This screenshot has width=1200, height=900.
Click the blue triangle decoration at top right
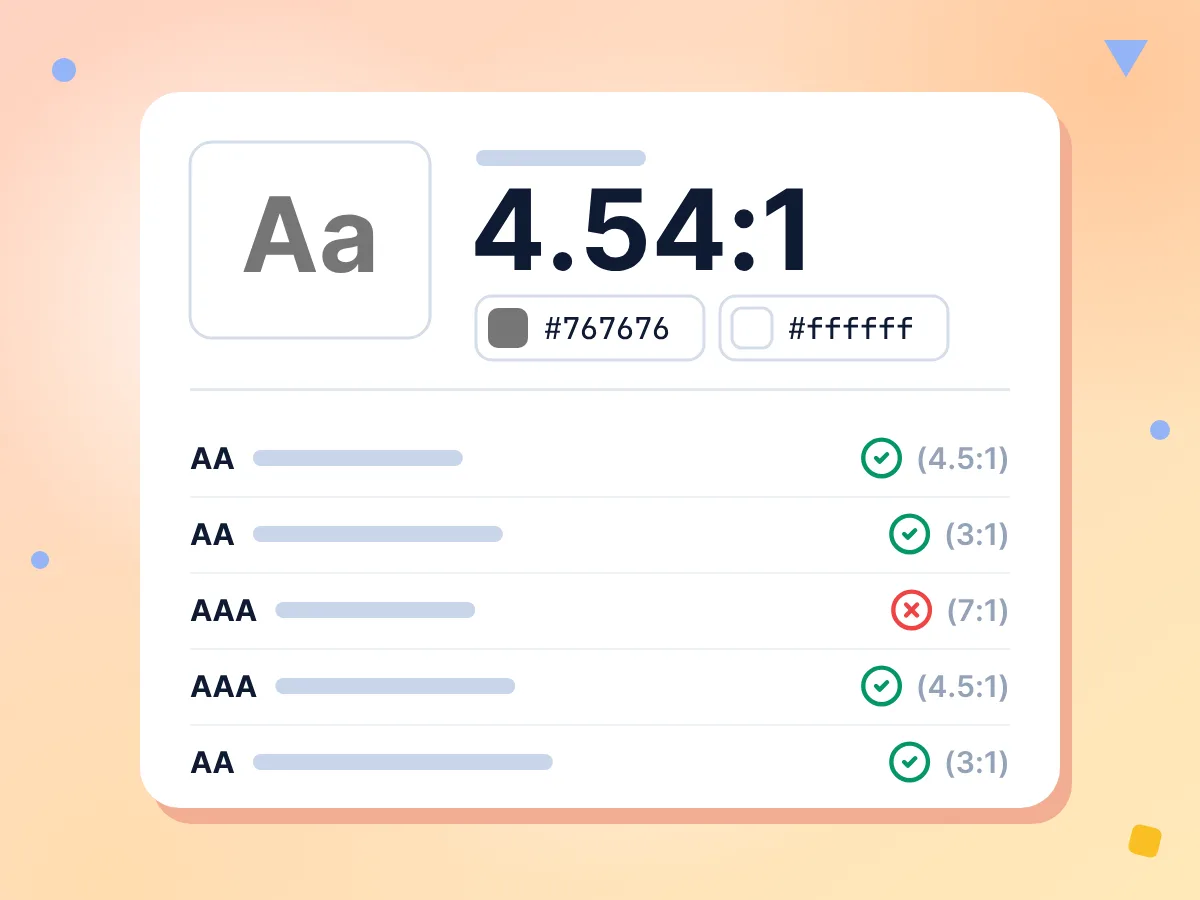coord(1126,57)
